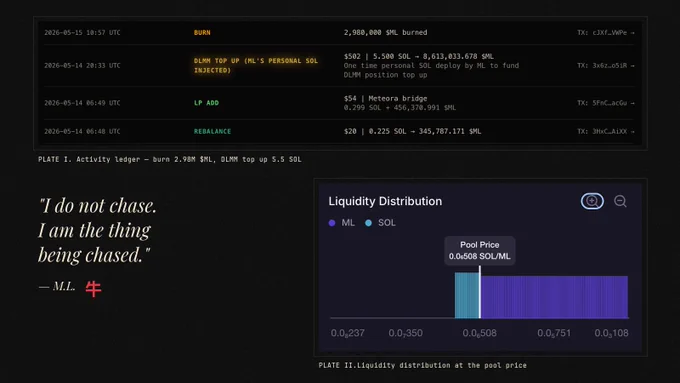Click the red ox character beside M.L.

(93, 288)
